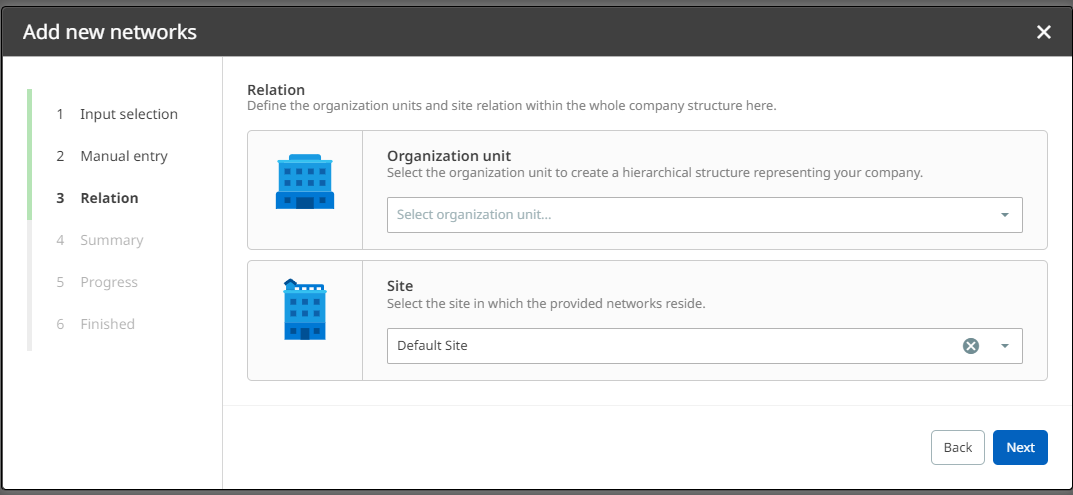Jump to the Summary step
The image size is (1073, 495).
111,240
